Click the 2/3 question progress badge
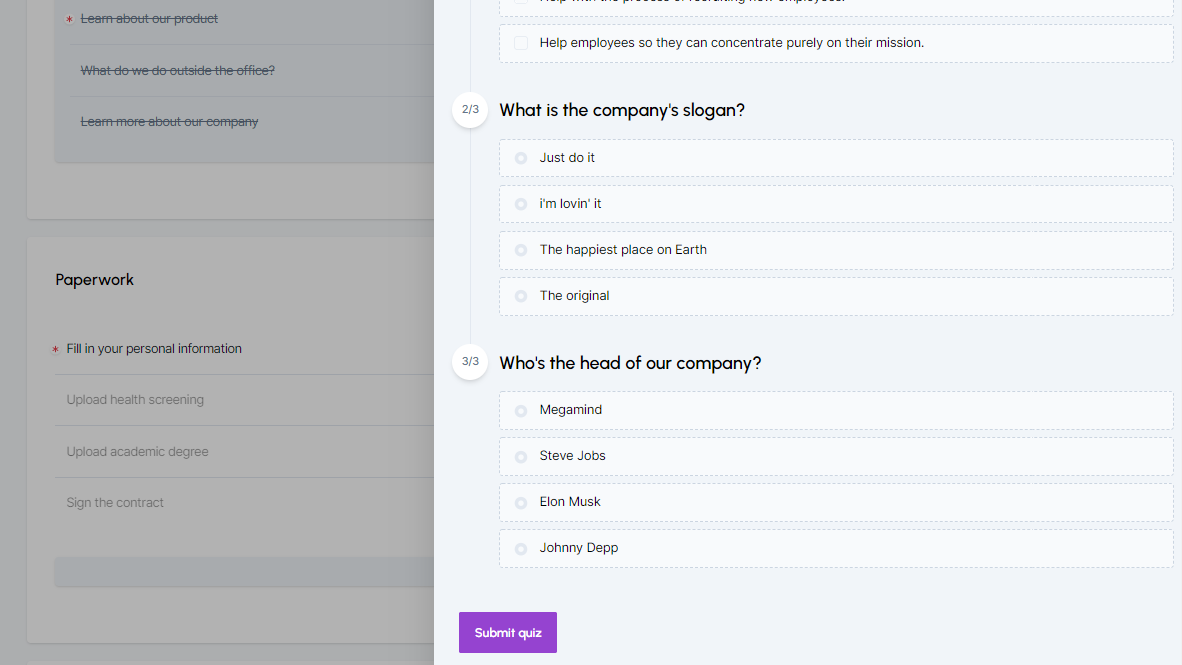 (x=470, y=110)
